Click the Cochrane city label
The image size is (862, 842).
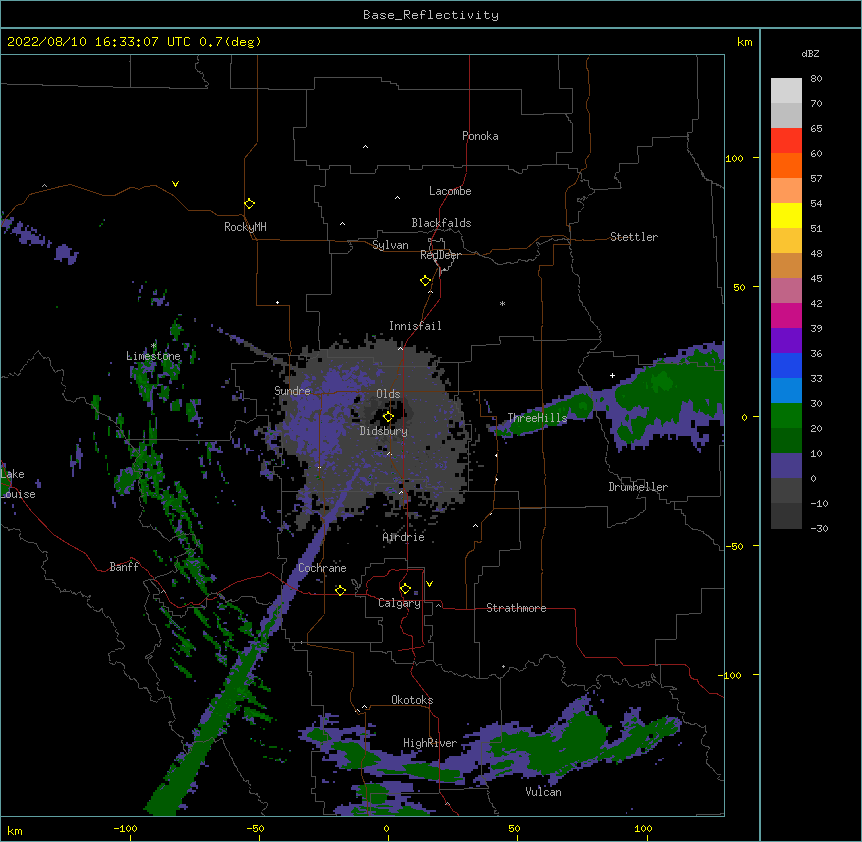click(x=322, y=568)
